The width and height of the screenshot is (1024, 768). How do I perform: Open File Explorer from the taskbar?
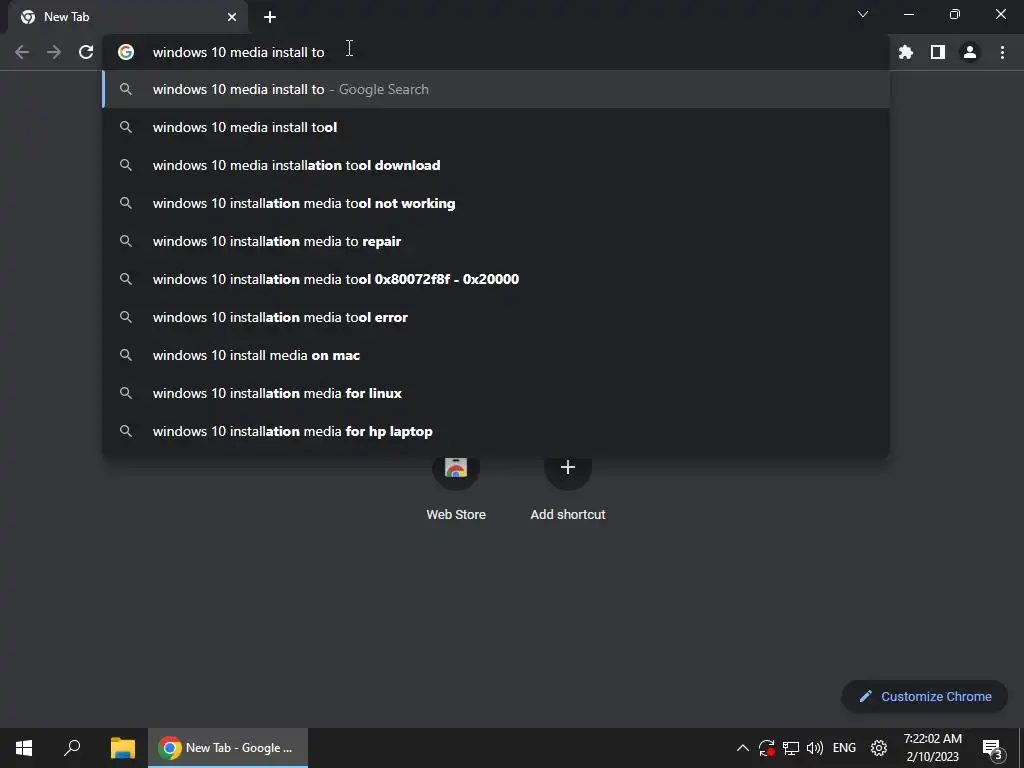123,748
